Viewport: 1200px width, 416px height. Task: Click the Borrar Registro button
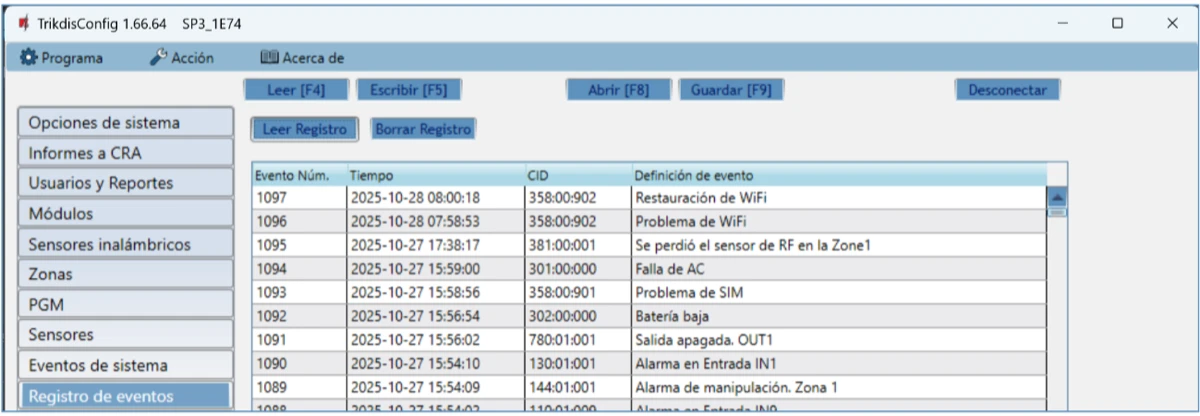(x=421, y=129)
